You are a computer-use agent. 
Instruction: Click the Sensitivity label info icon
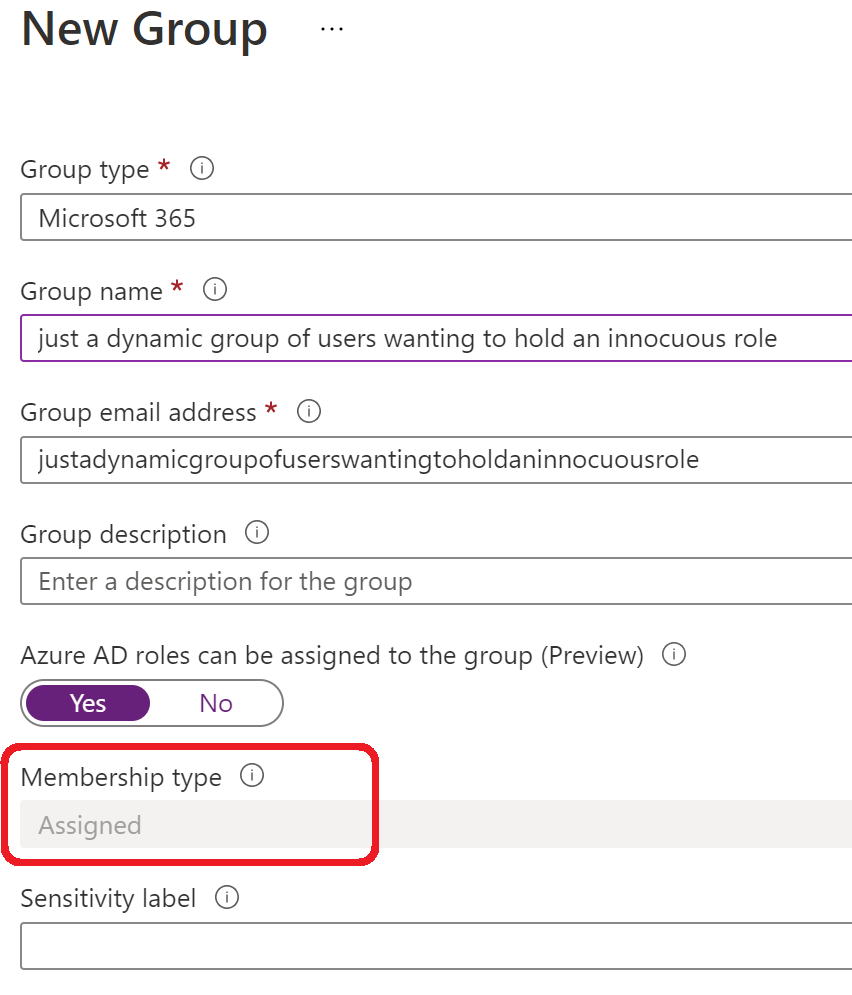[226, 897]
